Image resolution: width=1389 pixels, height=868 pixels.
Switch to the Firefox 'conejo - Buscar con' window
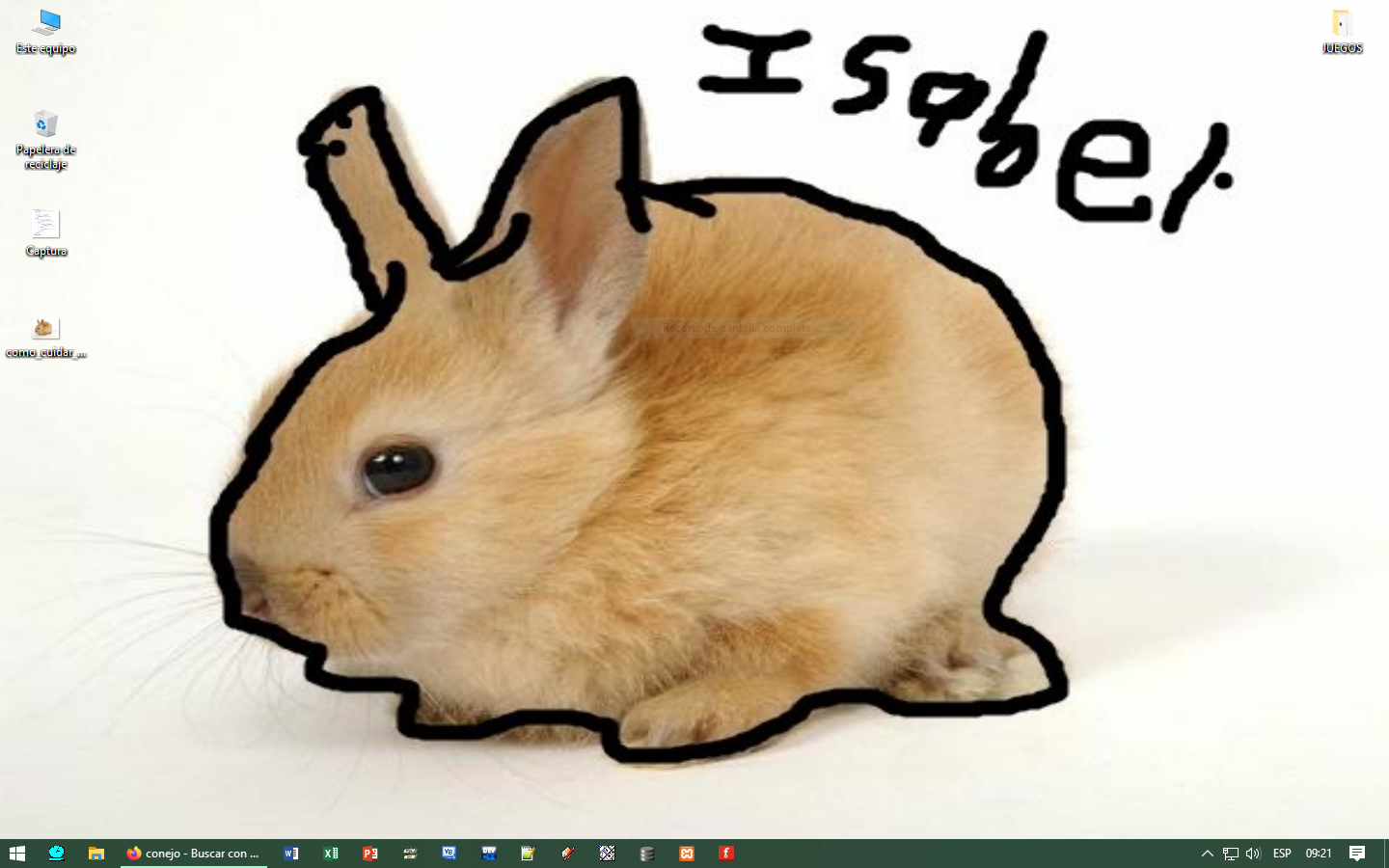[x=194, y=854]
